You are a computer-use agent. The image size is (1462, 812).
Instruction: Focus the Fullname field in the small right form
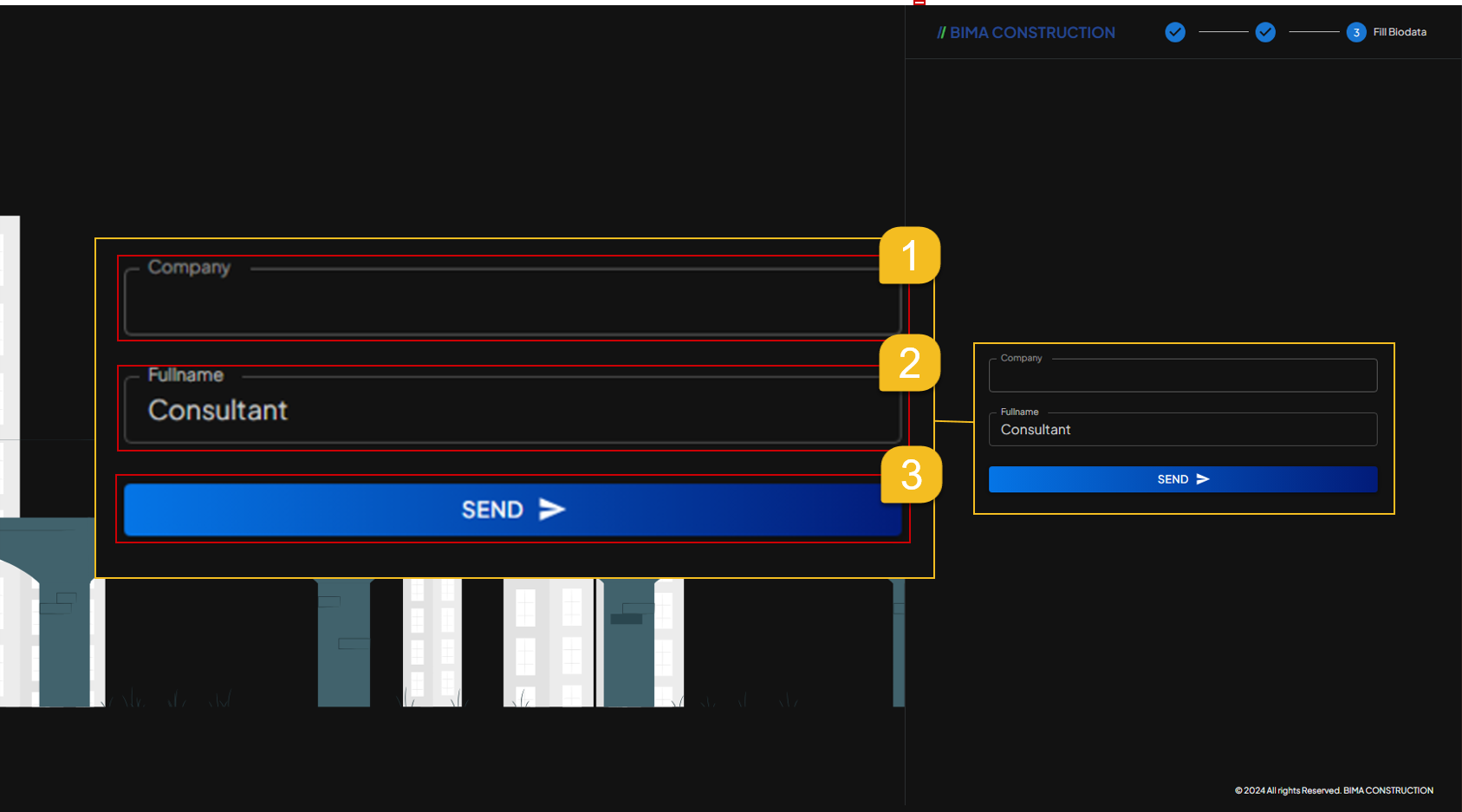coord(1182,430)
